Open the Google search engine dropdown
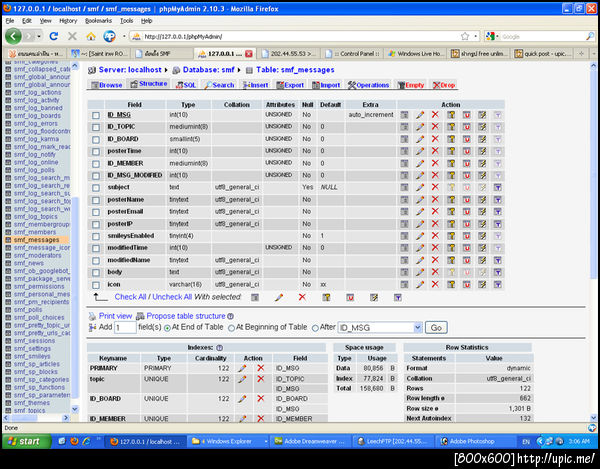Screen dimensions: 600x469 tap(497, 37)
